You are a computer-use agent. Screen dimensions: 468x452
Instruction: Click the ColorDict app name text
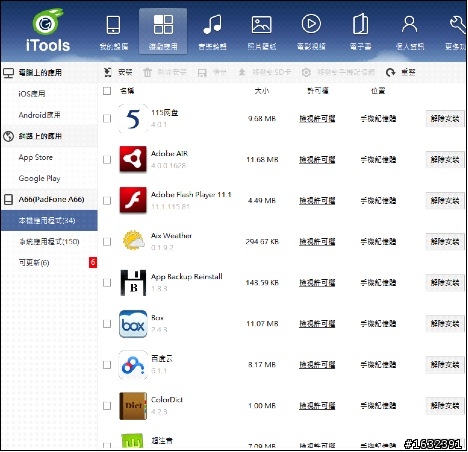[x=167, y=399]
